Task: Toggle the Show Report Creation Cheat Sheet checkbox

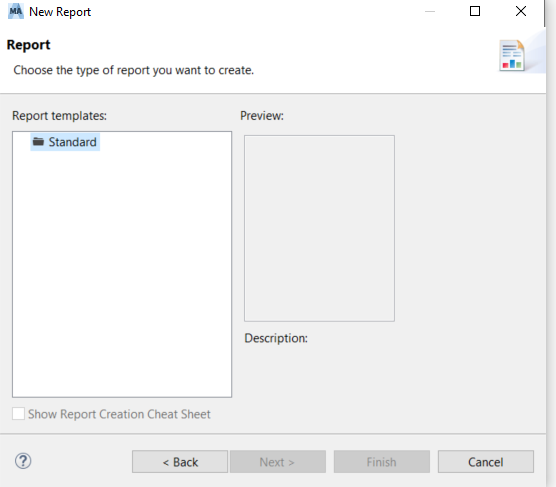Action: click(x=18, y=414)
